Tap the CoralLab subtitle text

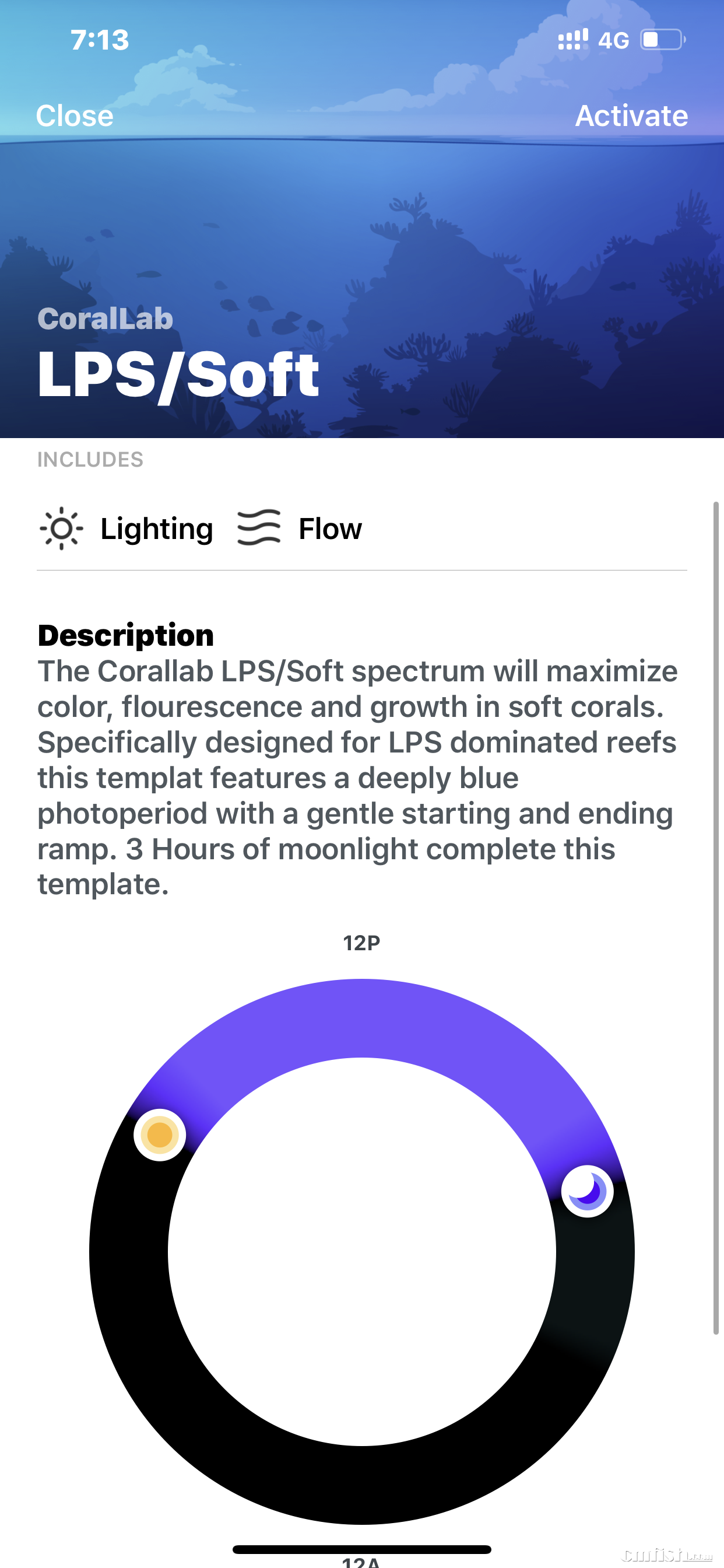point(106,318)
